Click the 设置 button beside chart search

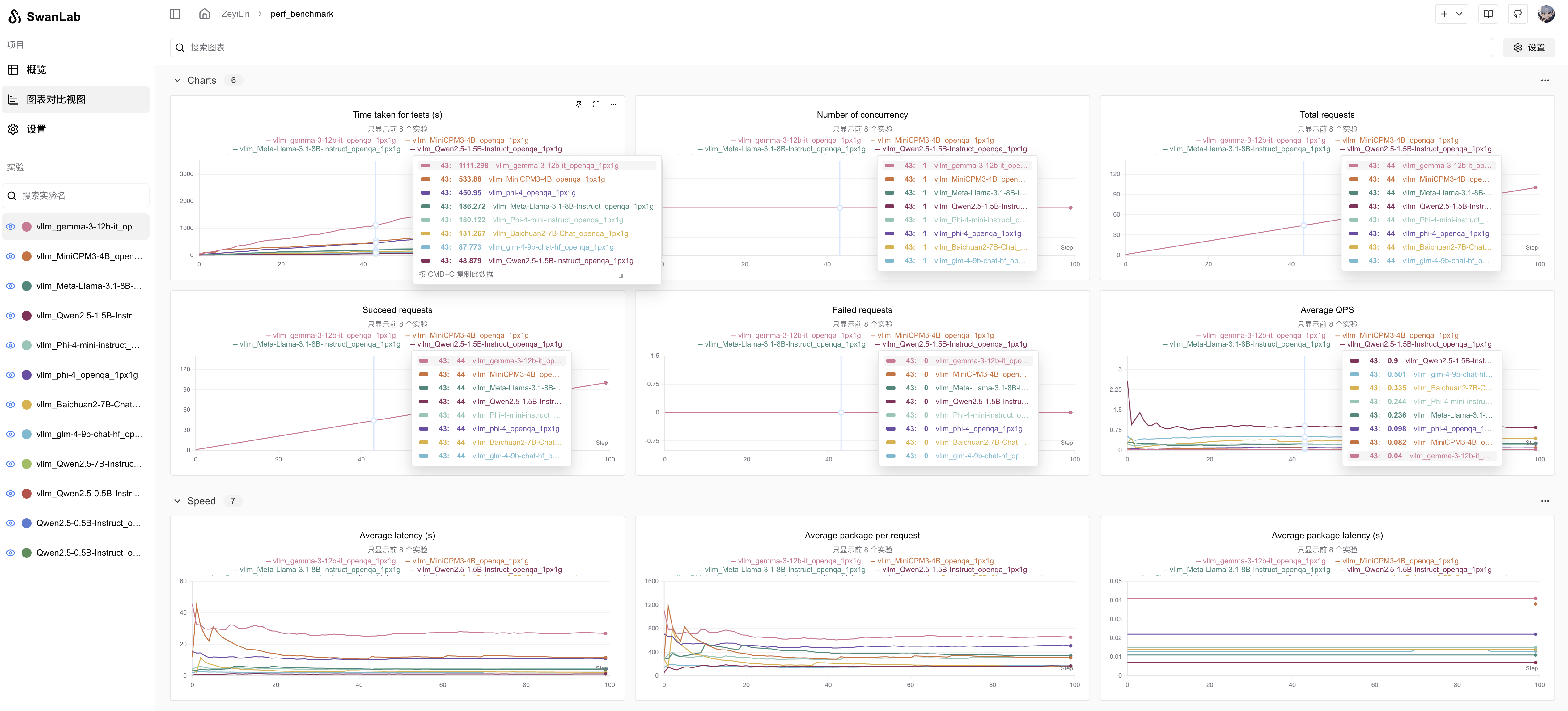[x=1528, y=48]
